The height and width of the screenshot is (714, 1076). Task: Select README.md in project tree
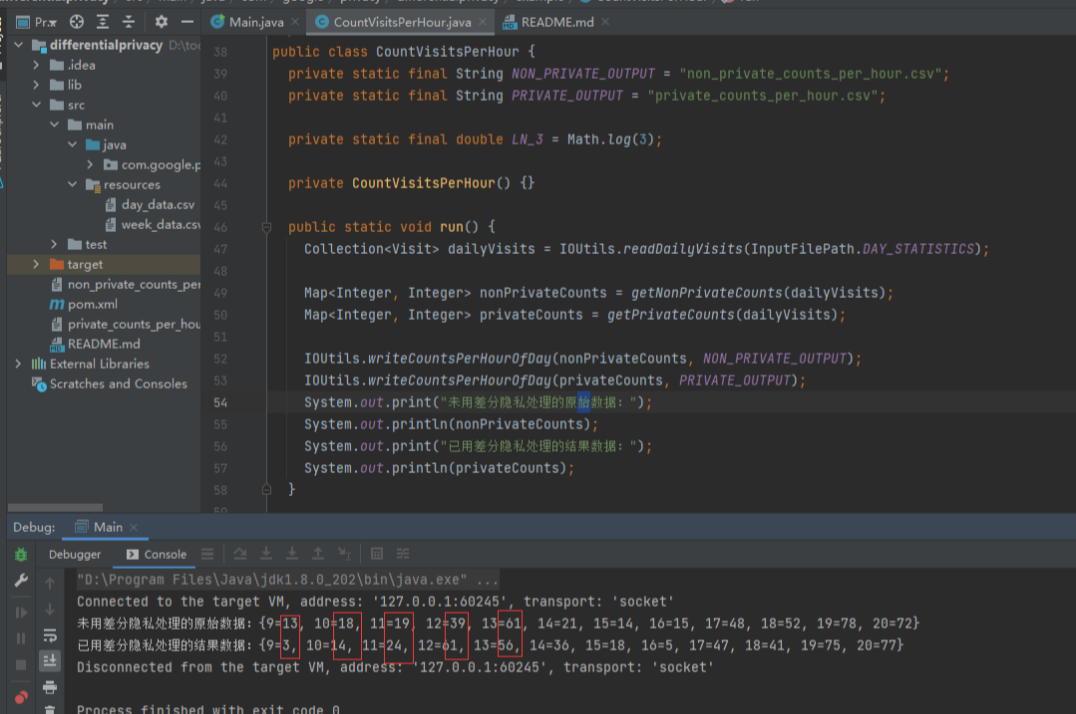tap(104, 344)
